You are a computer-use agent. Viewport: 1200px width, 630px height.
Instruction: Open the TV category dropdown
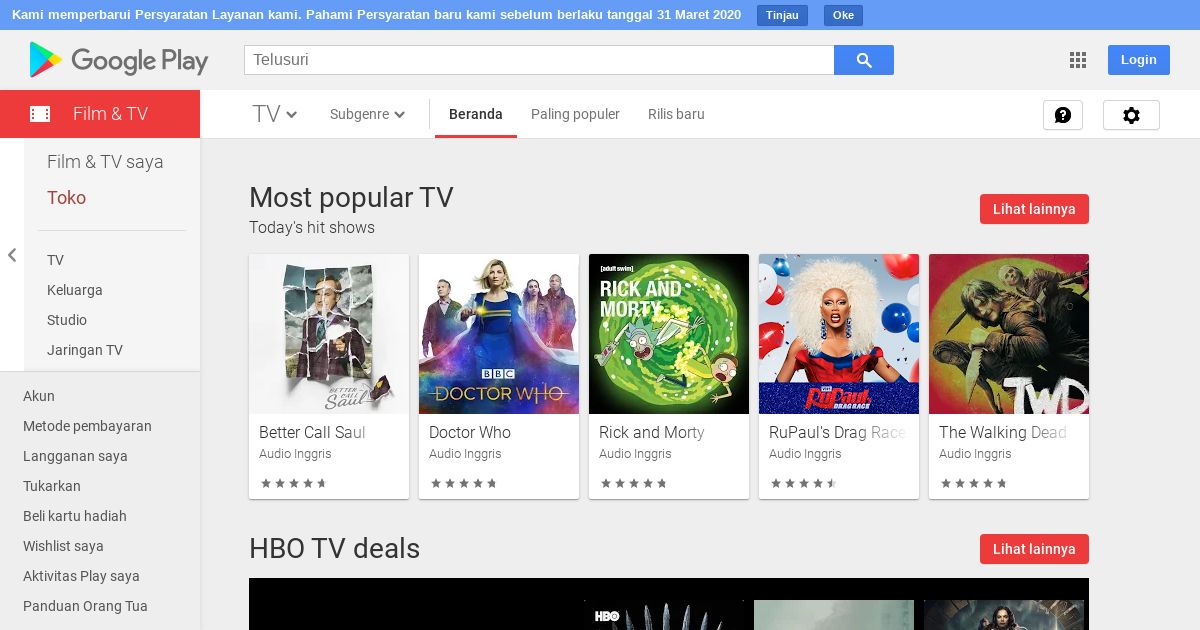point(275,114)
